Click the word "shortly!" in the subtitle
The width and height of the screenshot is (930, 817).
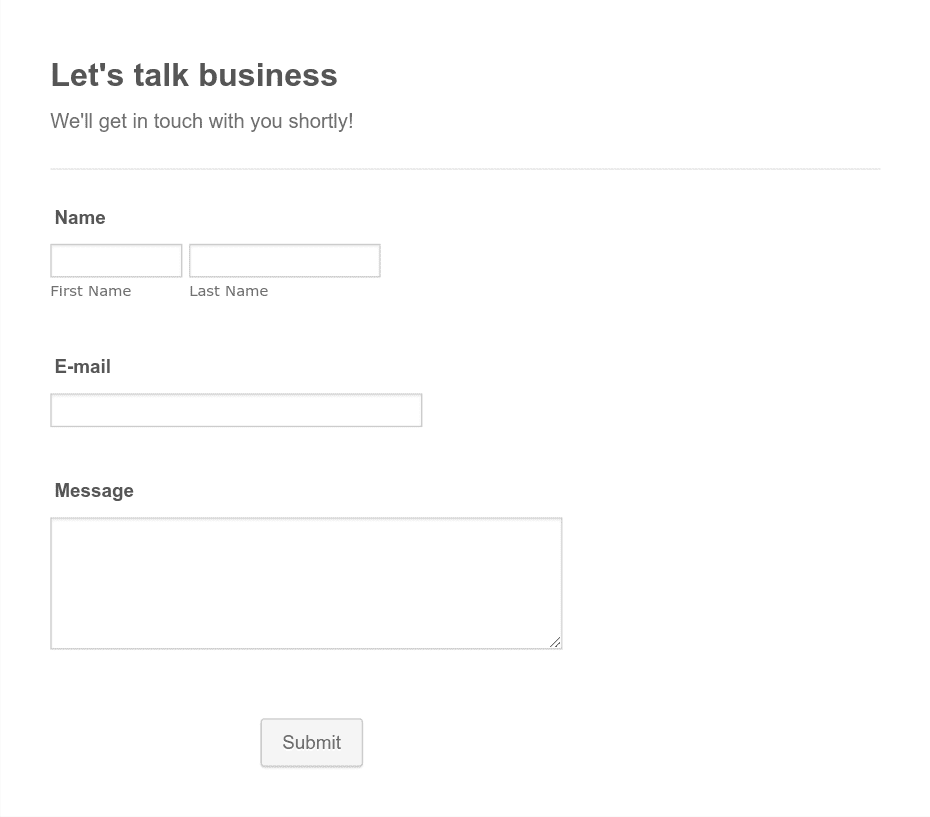(321, 121)
